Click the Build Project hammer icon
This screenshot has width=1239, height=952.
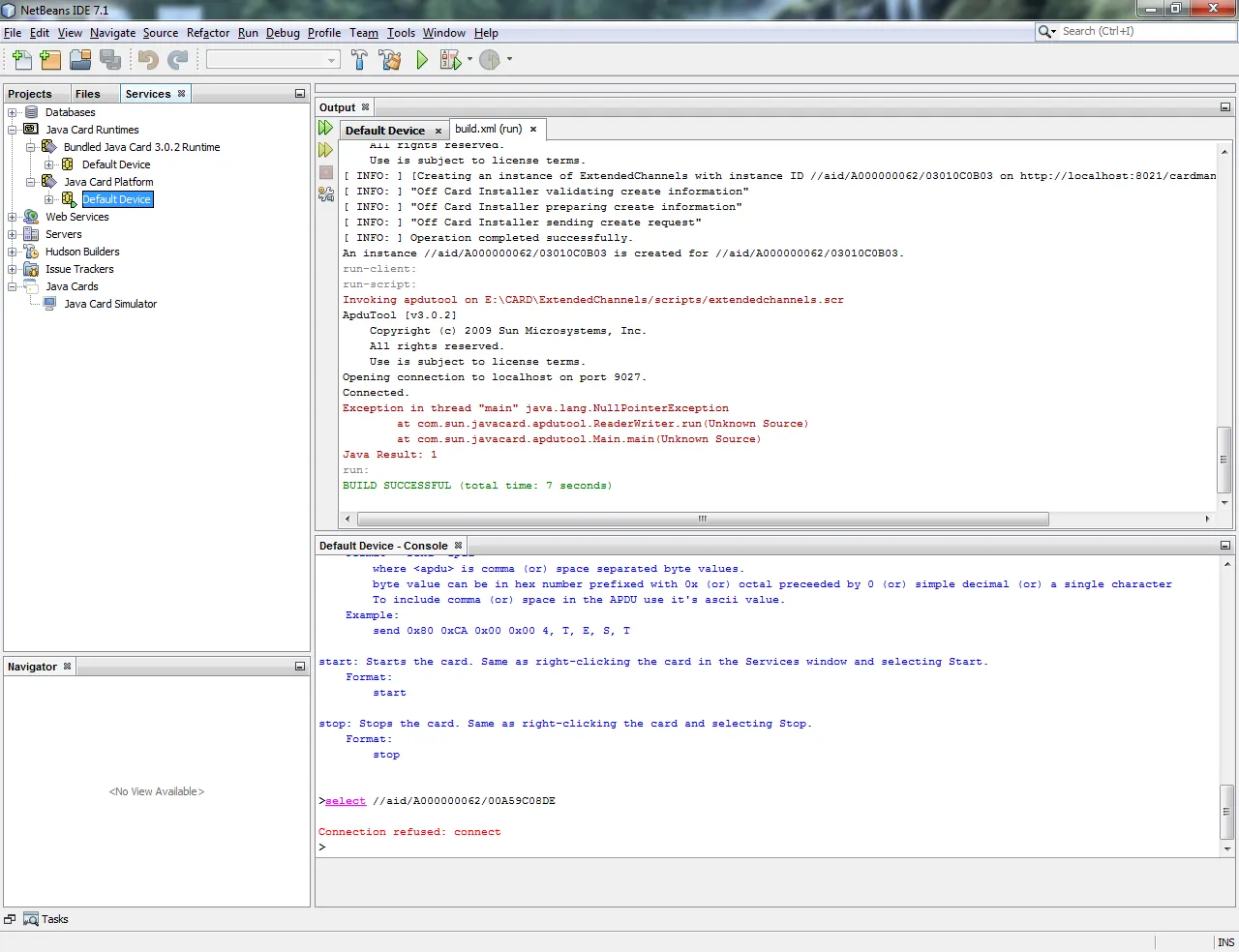pos(359,60)
